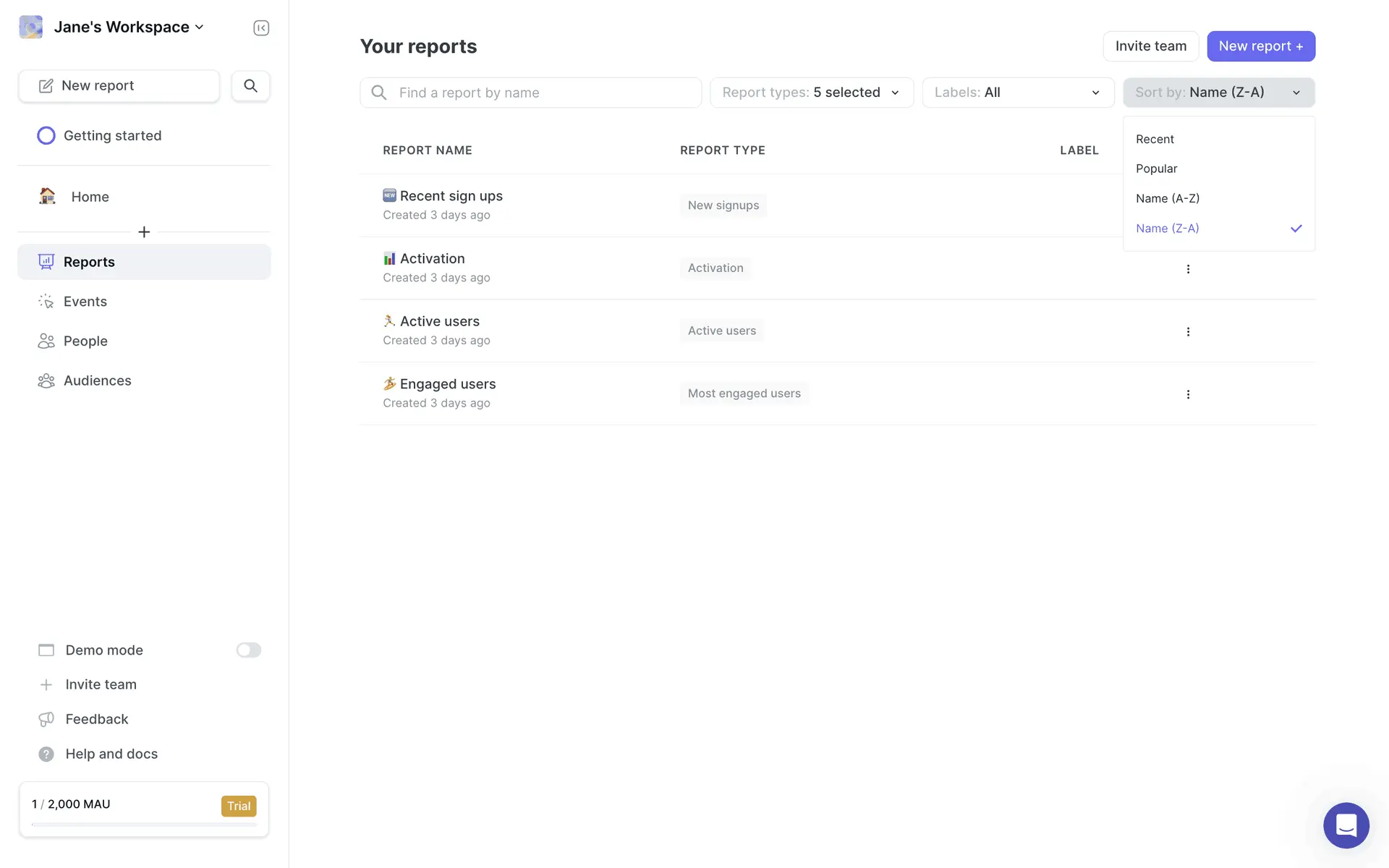Click the Getting started progress circle
1389x868 pixels.
[x=46, y=136]
